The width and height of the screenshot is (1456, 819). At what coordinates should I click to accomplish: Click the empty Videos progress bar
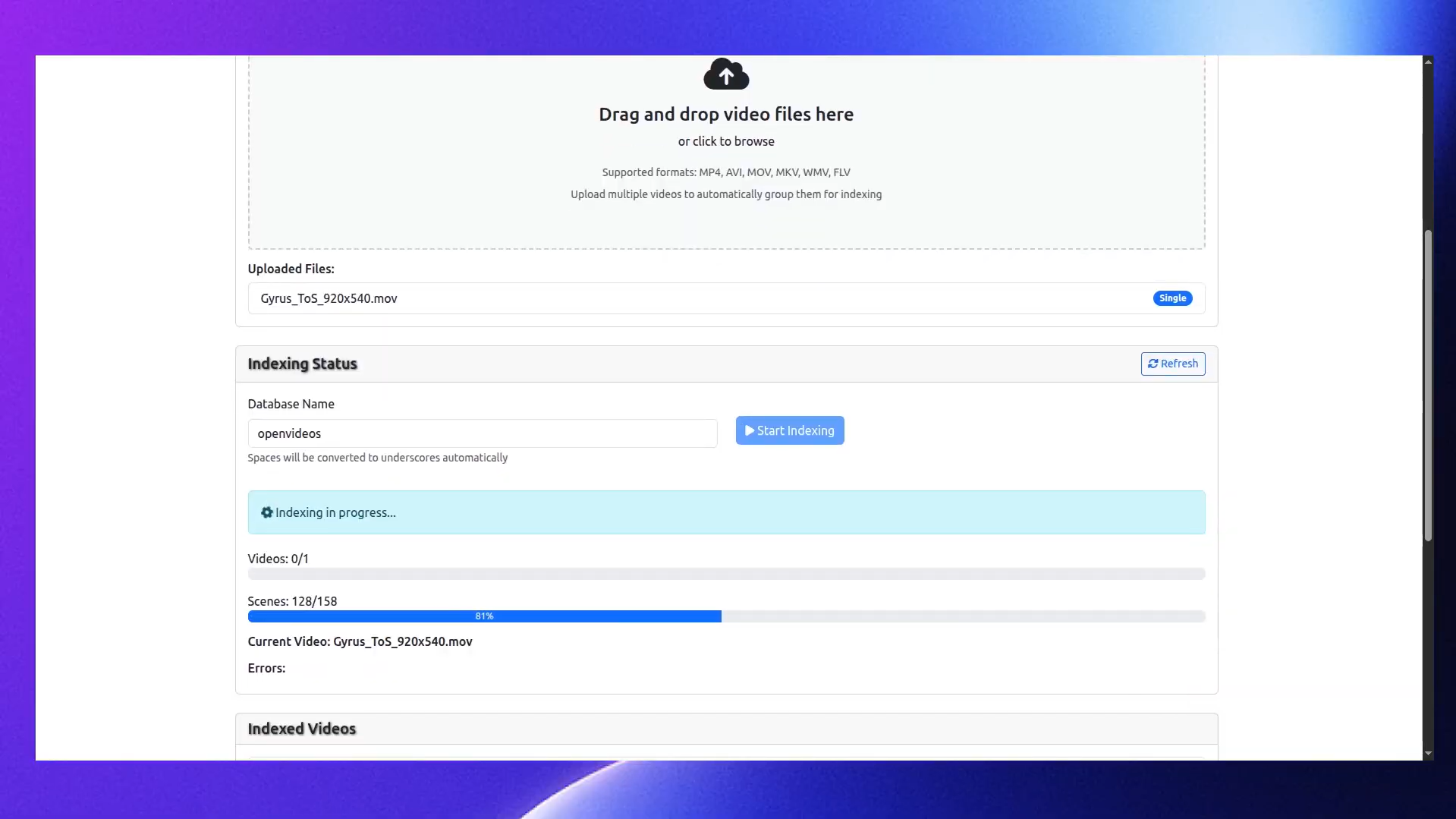click(x=725, y=573)
